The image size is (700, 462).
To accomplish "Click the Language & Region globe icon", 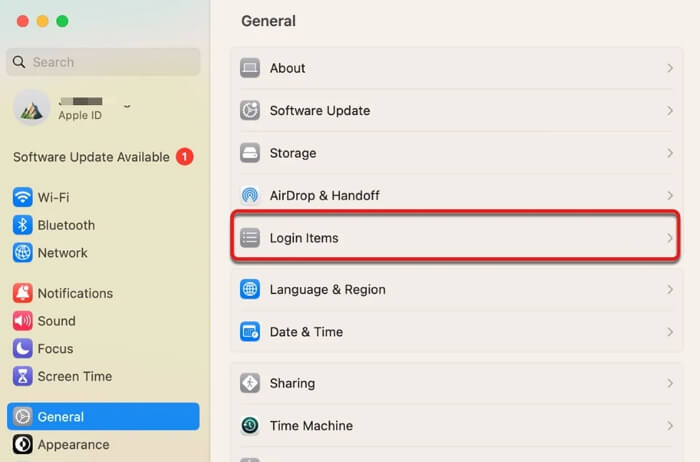I will click(250, 289).
